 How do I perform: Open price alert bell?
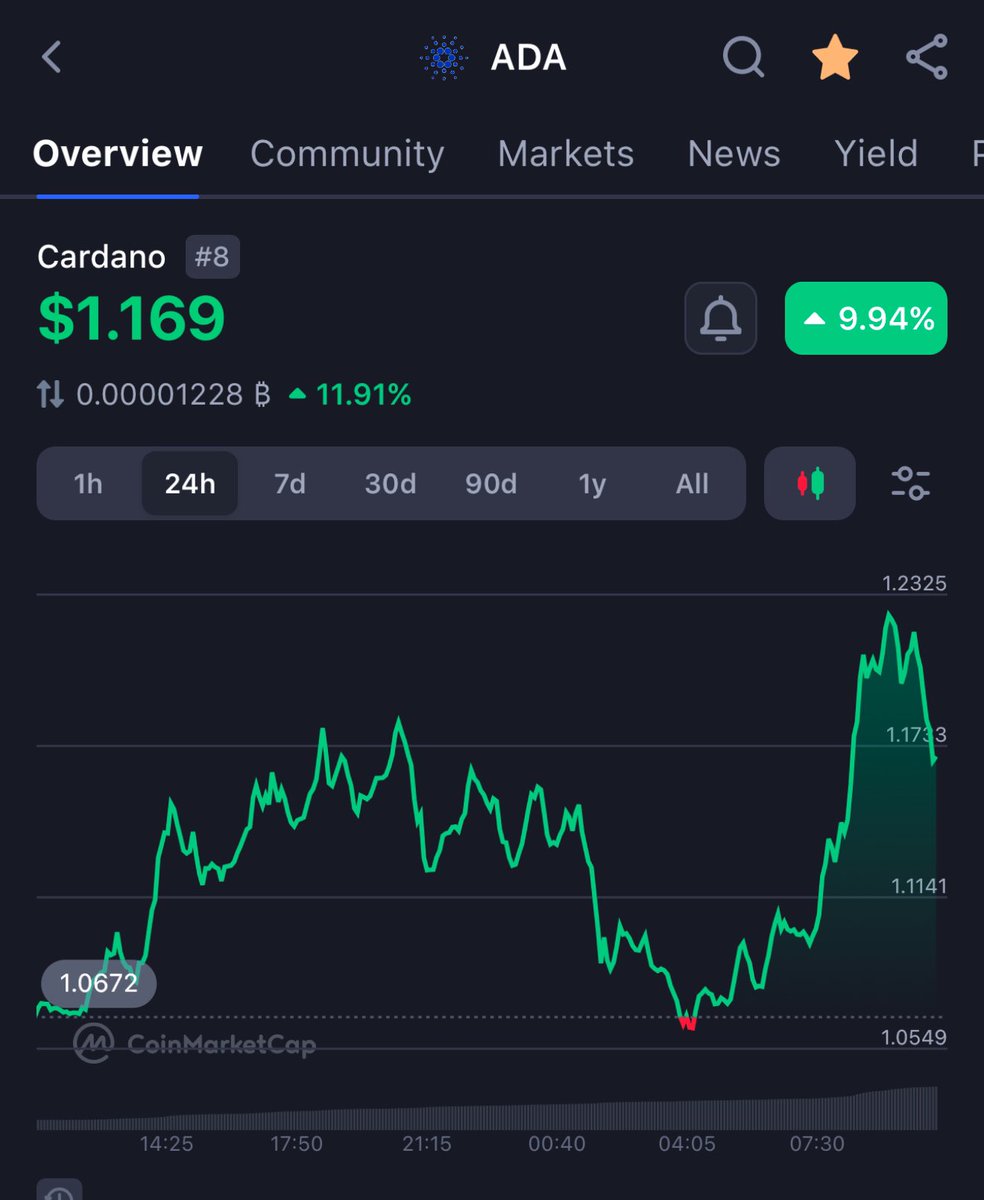click(720, 318)
